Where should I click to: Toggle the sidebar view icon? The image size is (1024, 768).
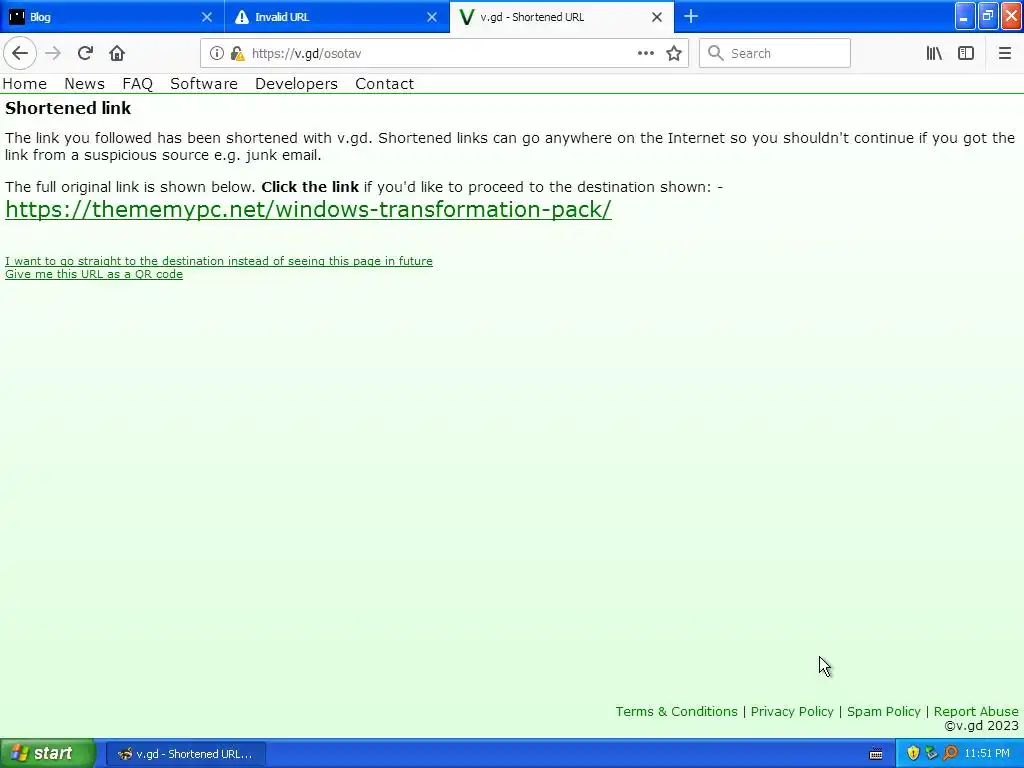966,54
